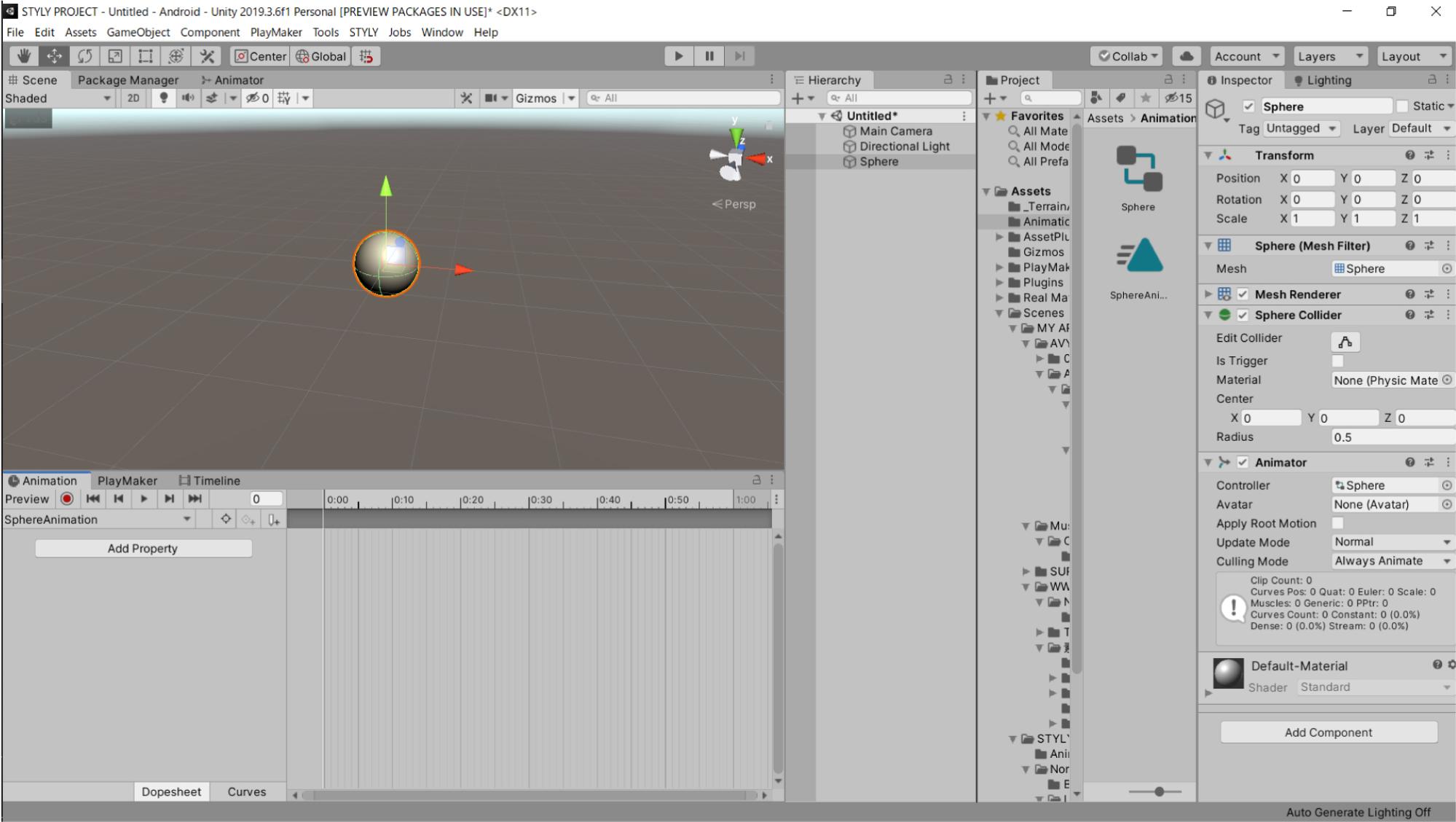This screenshot has height=822, width=1456.
Task: Toggle Center pivot button
Action: 261,56
